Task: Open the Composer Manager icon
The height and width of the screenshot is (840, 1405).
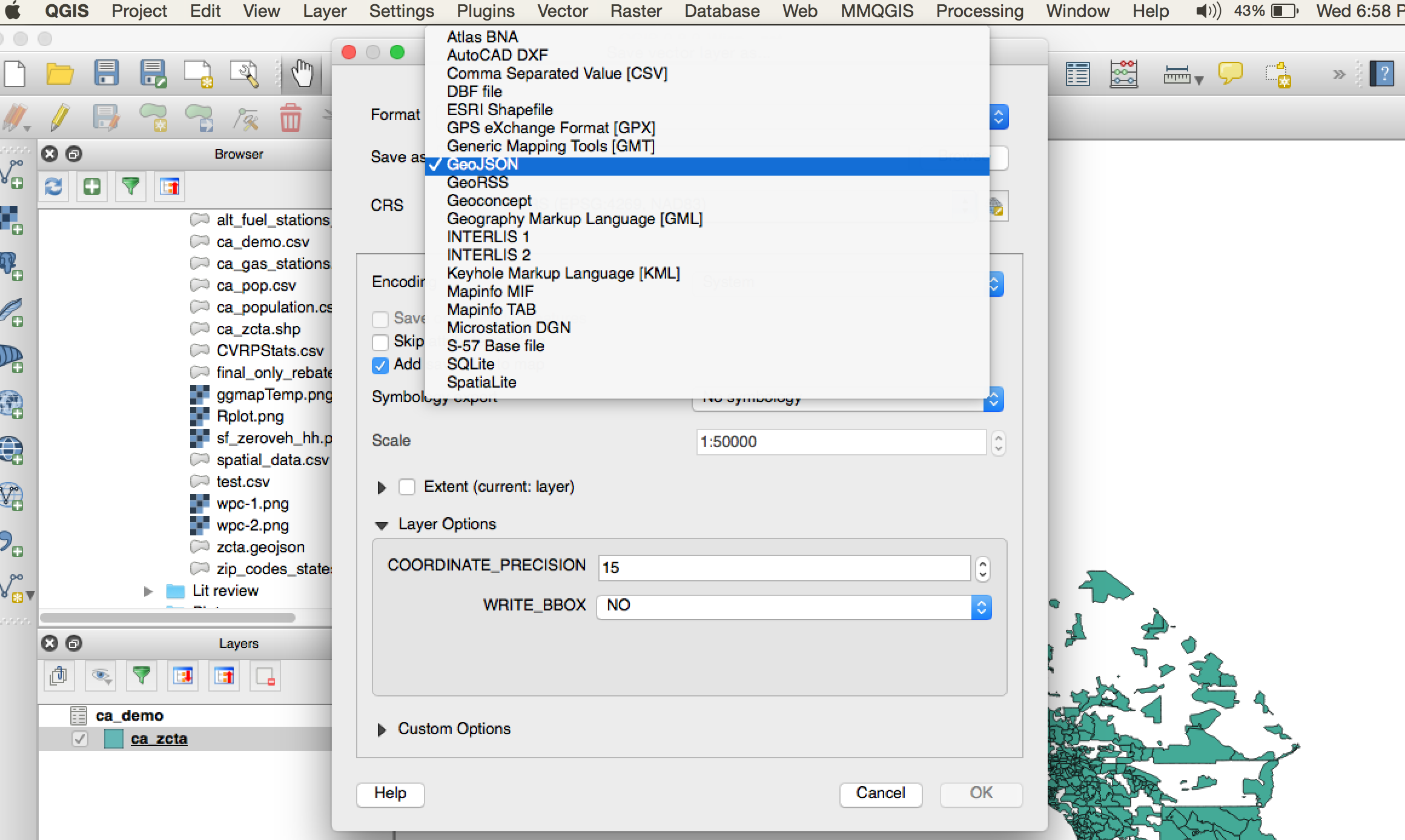Action: tap(245, 74)
